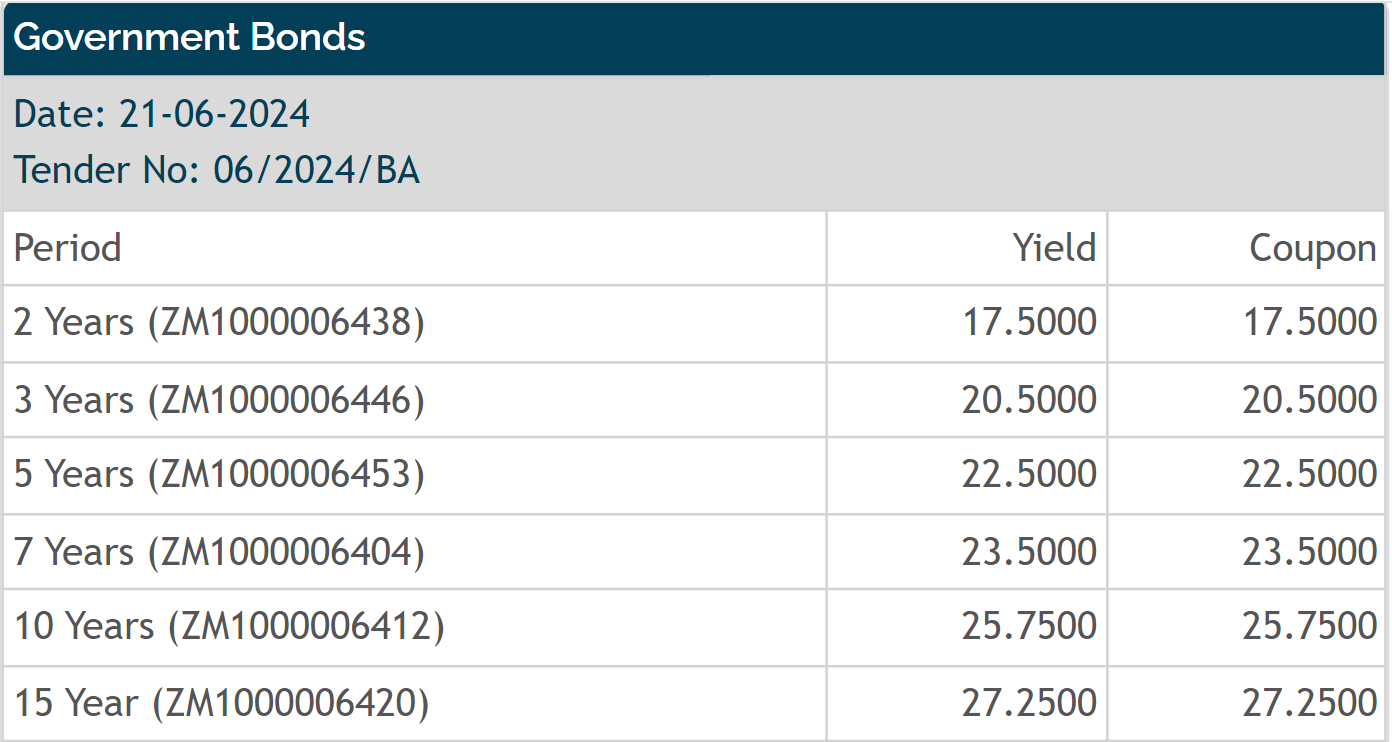Click the Coupon column header
The width and height of the screenshot is (1392, 742).
[1313, 247]
